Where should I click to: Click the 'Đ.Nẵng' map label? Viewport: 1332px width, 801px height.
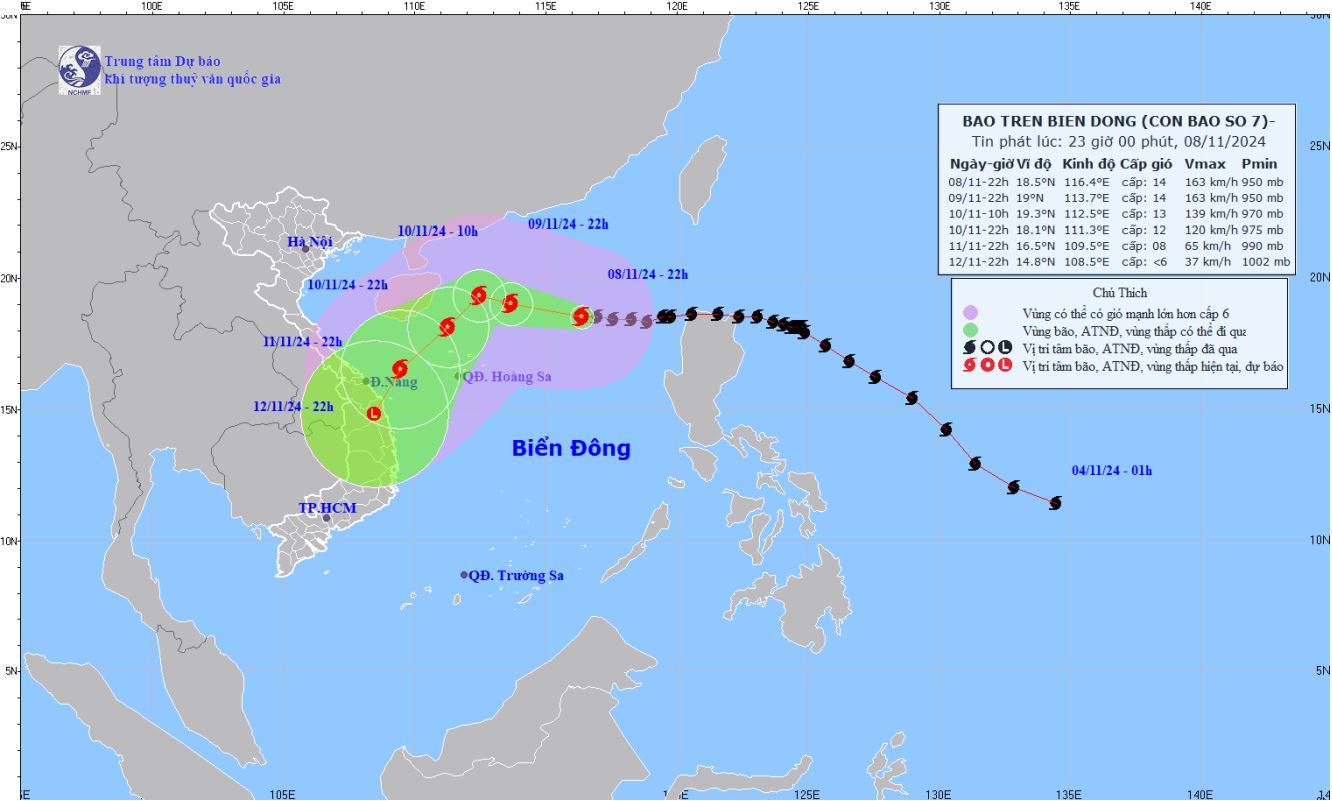(x=394, y=382)
